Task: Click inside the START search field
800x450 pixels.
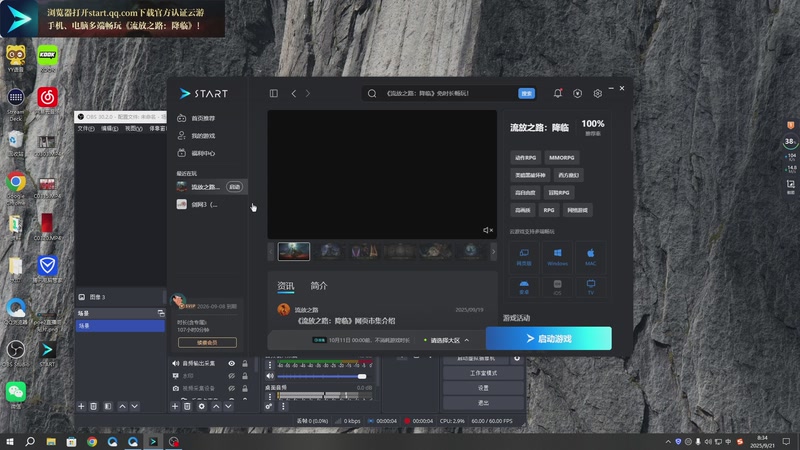Action: click(449, 93)
